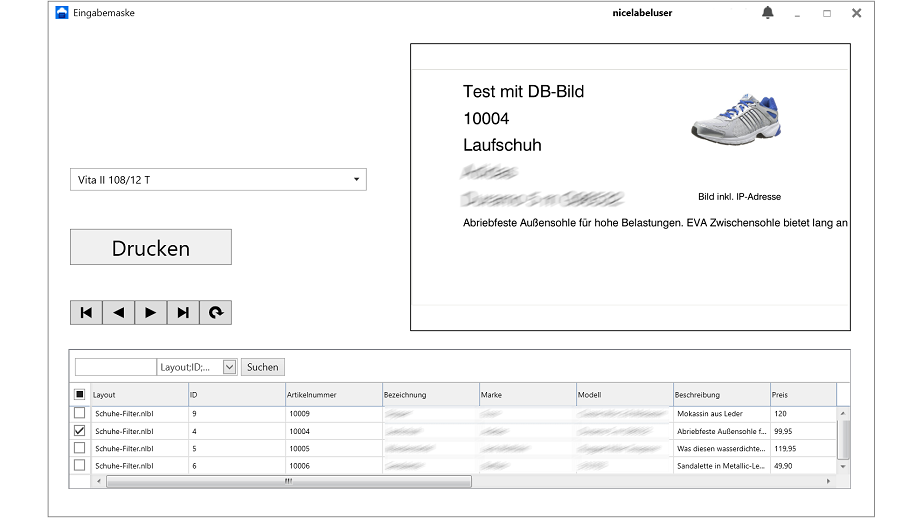Check the row with Artikelnummer 10009
The height and width of the screenshot is (518, 923).
pos(80,413)
